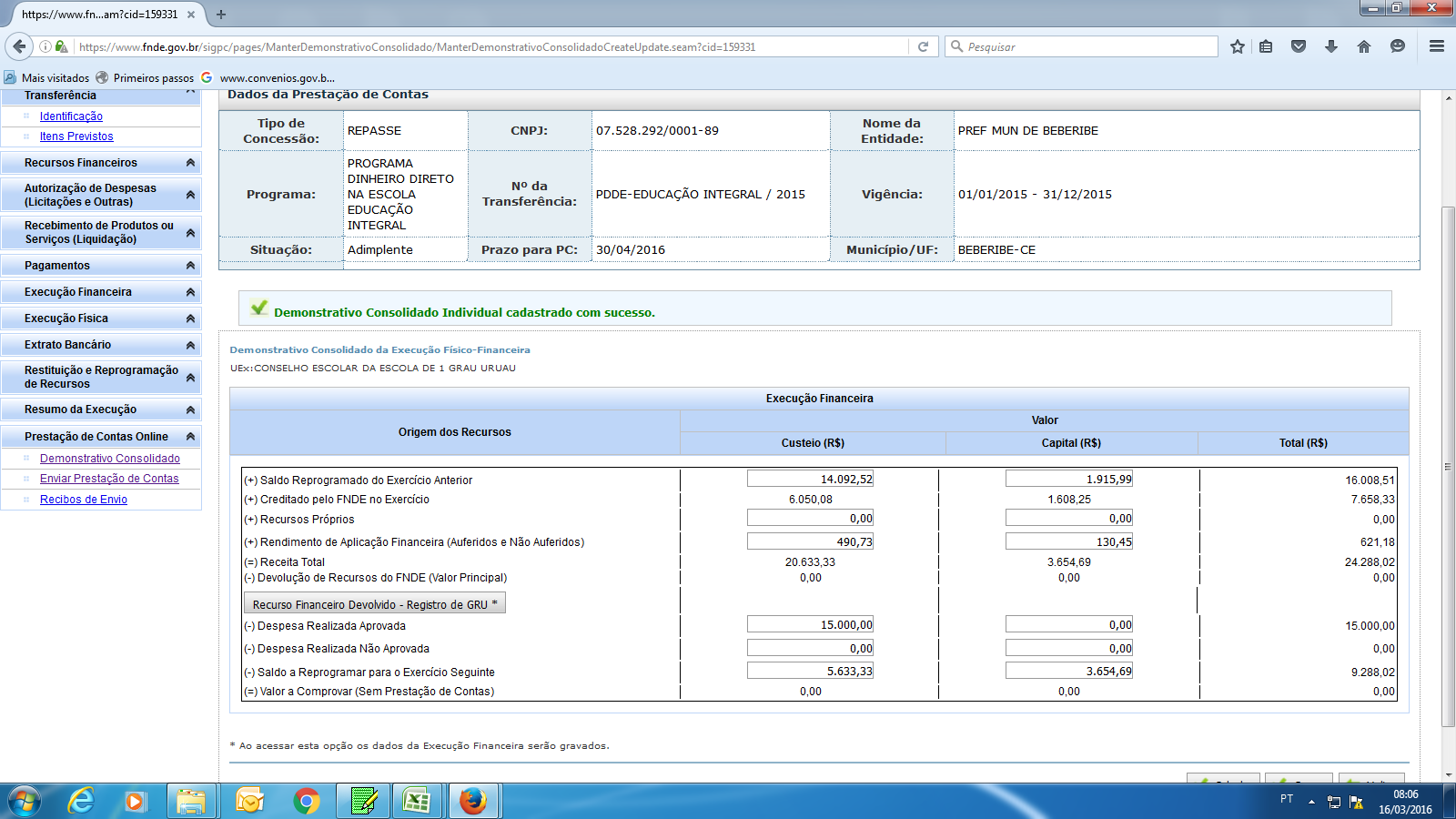
Task: Collapse the Recursos Financeiros section
Action: [x=190, y=163]
